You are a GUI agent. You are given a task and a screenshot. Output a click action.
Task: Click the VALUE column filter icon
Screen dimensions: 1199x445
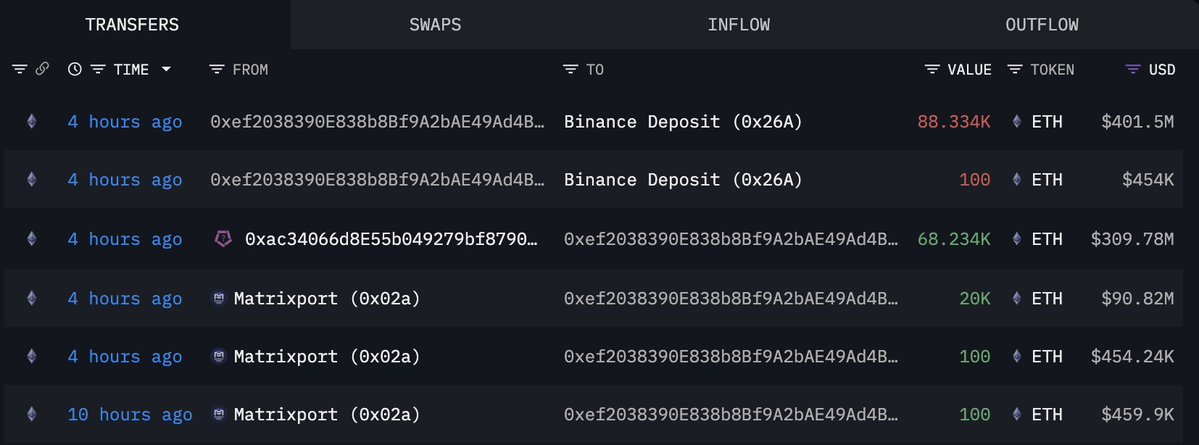931,70
